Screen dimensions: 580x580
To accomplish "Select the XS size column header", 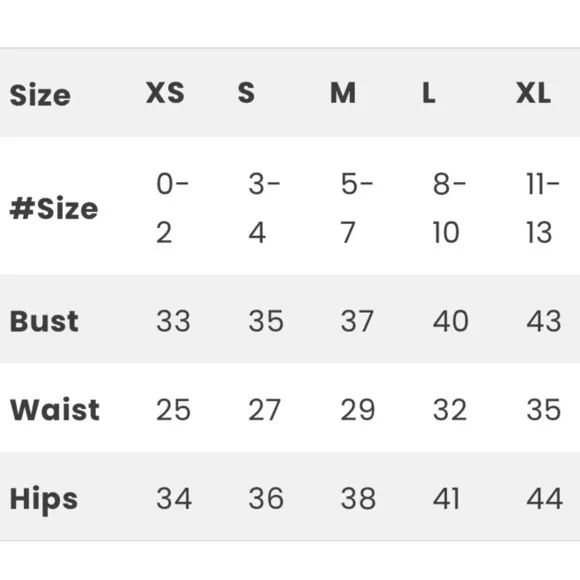I will [165, 92].
